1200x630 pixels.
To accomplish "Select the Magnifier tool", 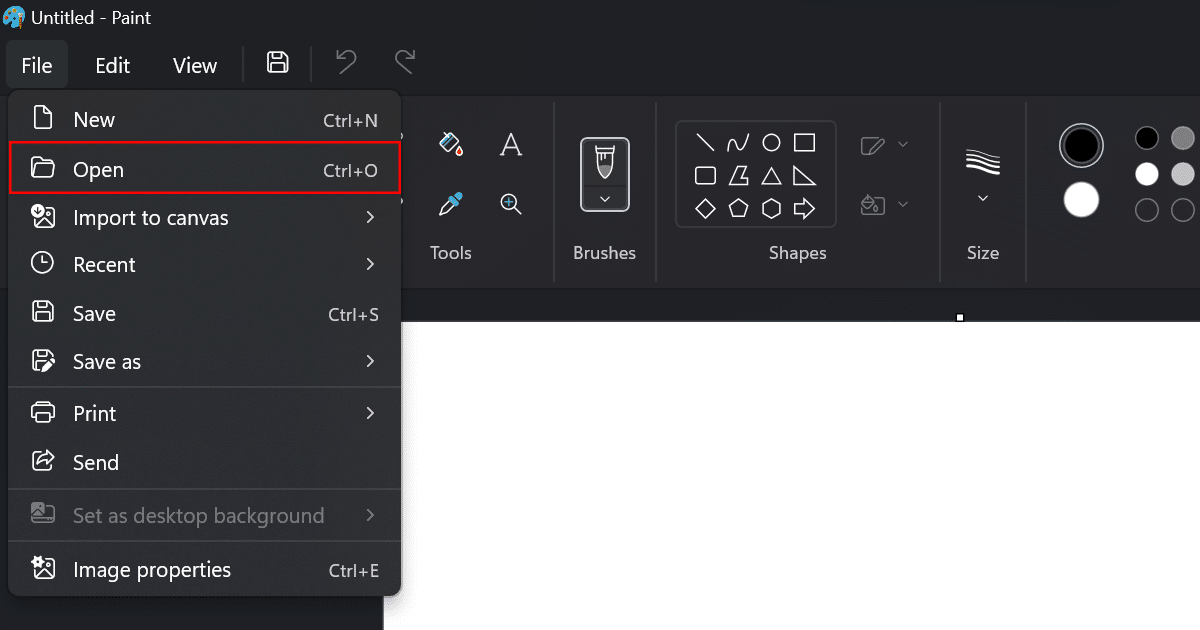I will click(x=511, y=204).
